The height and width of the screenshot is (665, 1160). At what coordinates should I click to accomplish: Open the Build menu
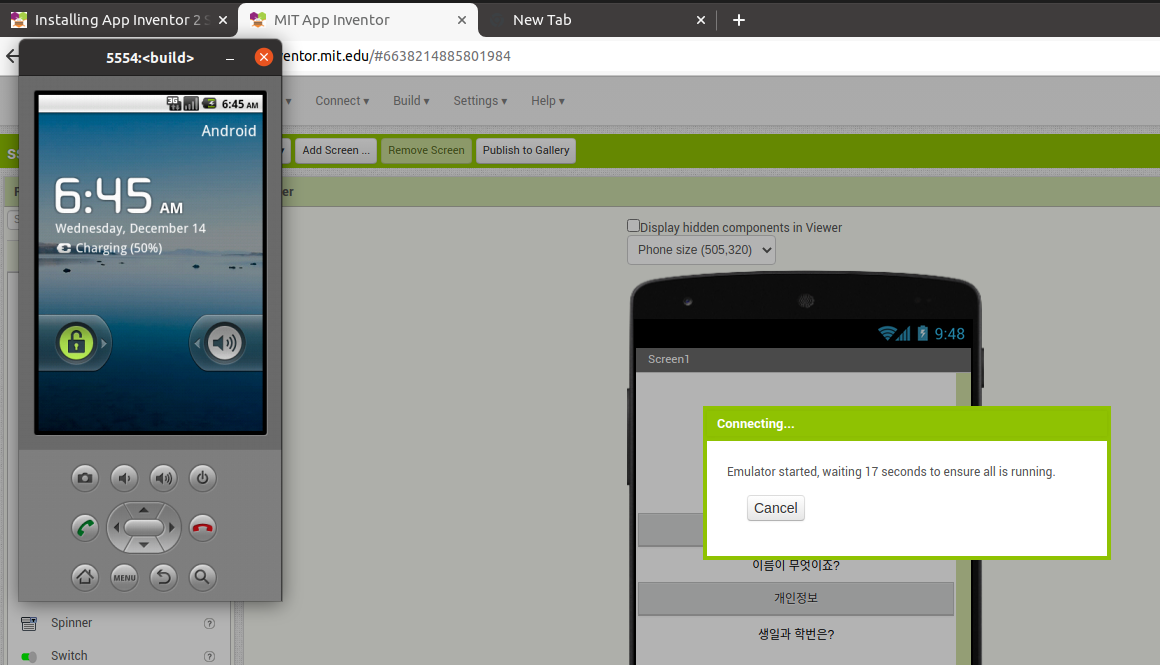coord(411,101)
